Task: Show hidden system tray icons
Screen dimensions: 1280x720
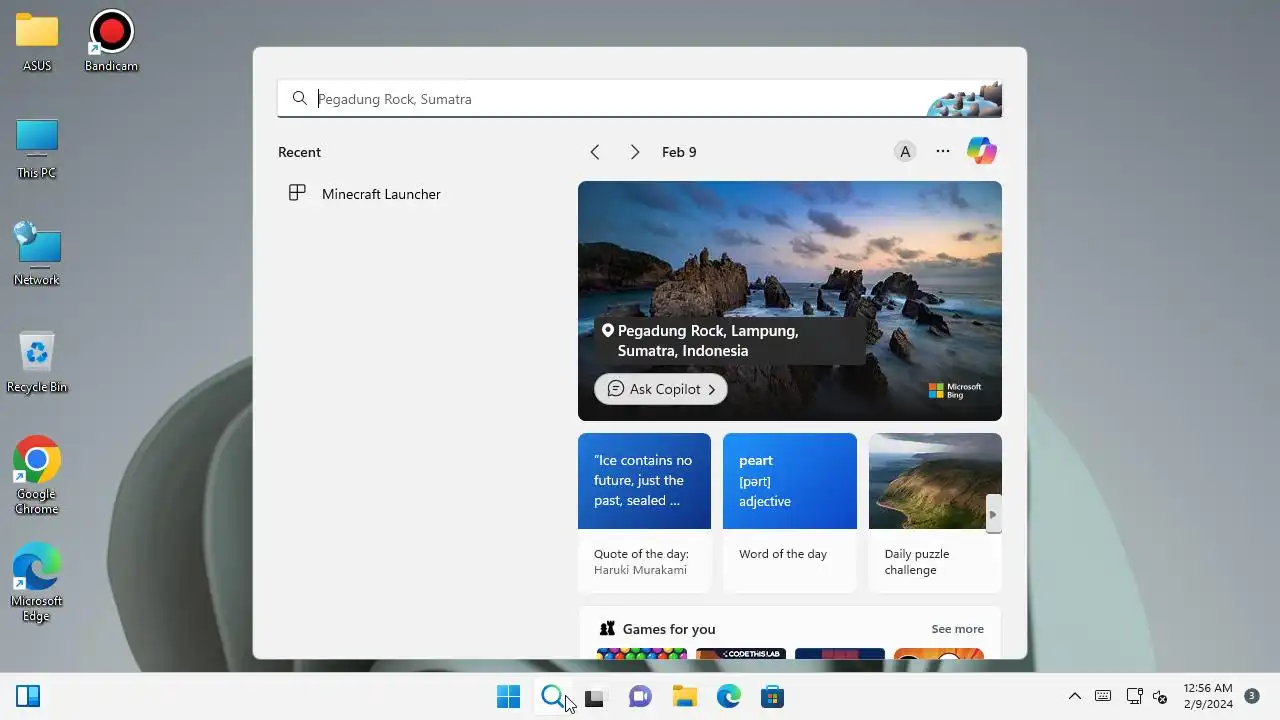Action: click(x=1075, y=696)
